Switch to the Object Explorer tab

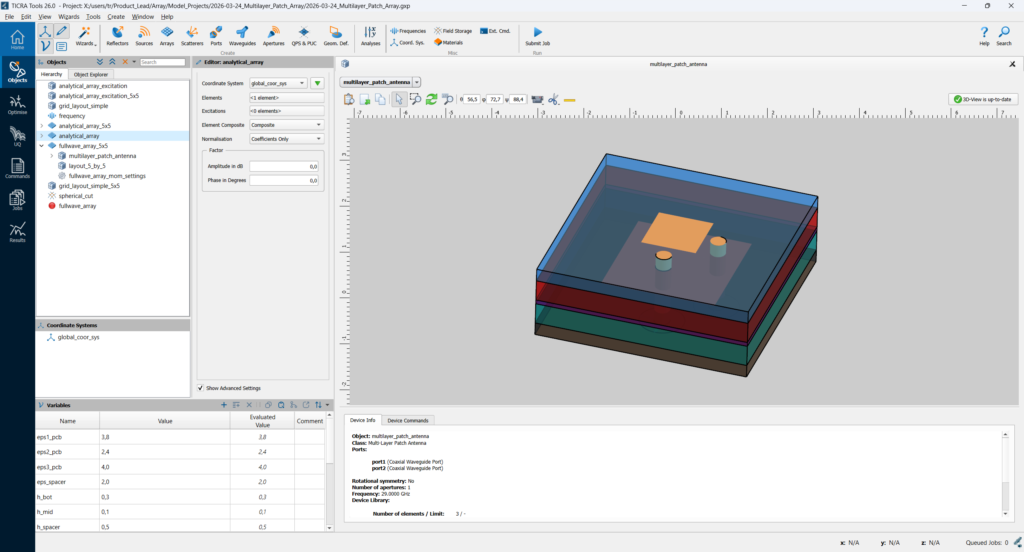click(x=91, y=74)
